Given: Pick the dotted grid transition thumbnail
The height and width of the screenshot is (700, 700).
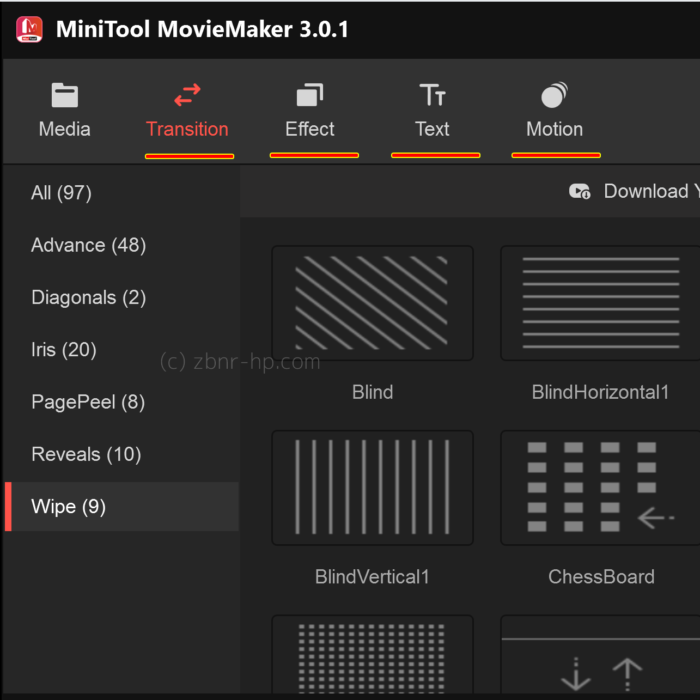Looking at the screenshot, I should pyautogui.click(x=372, y=655).
